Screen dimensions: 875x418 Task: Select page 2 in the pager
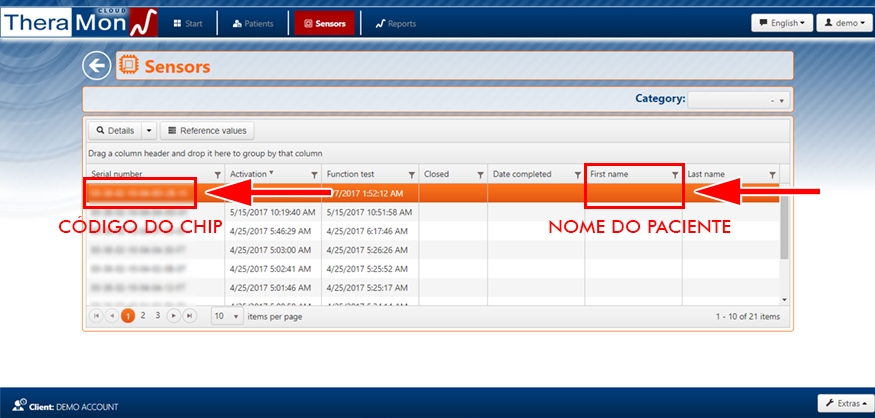click(143, 316)
